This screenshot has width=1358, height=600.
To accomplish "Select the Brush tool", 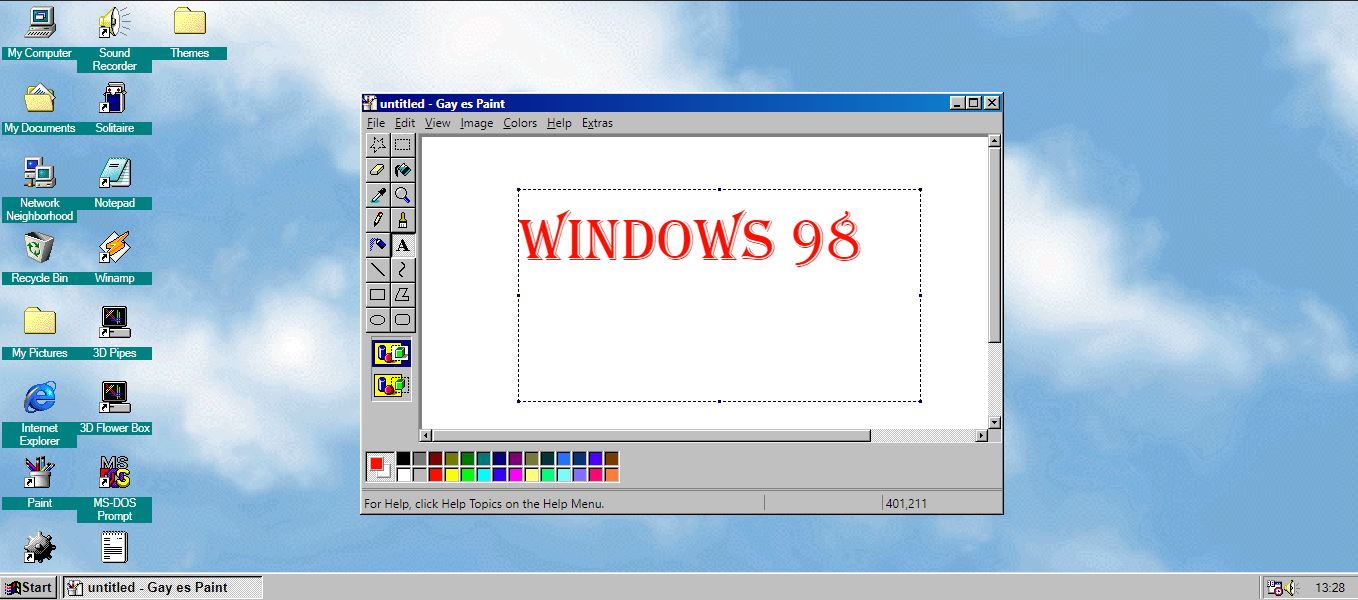I will pyautogui.click(x=402, y=220).
